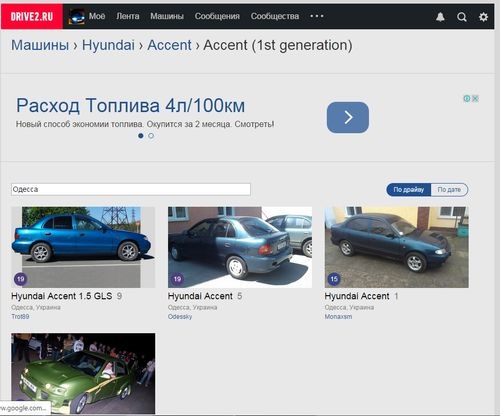Open Hyundai Accent 1.5 GLS listing title

[62, 296]
